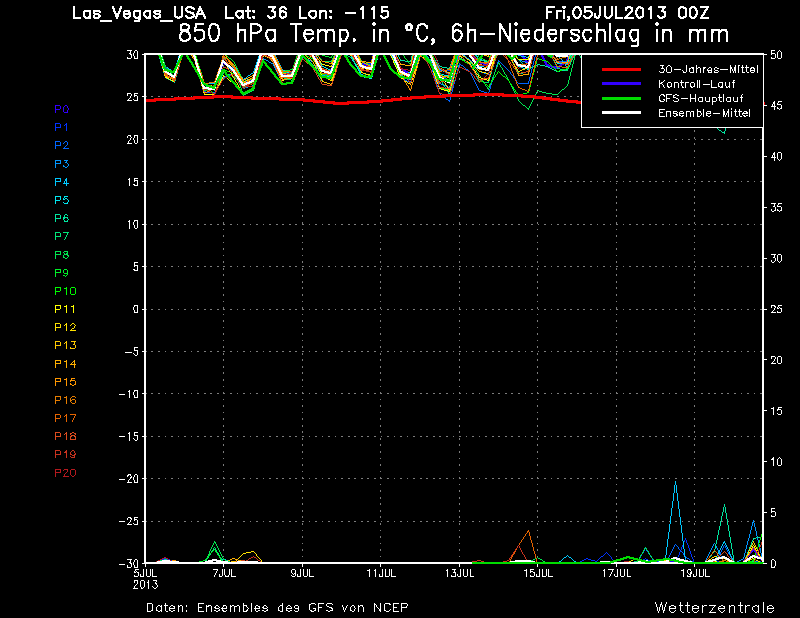Click the P5 ensemble member label

62,200
